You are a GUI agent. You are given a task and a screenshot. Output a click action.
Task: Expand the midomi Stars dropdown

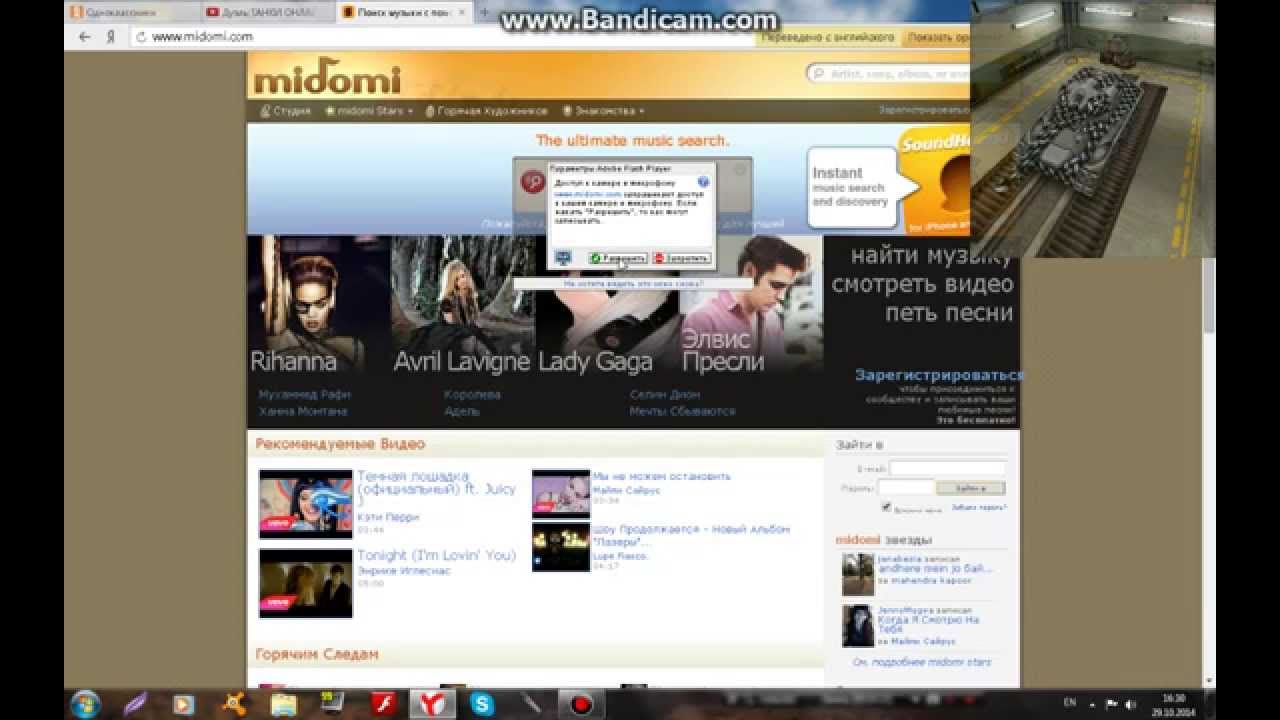367,111
